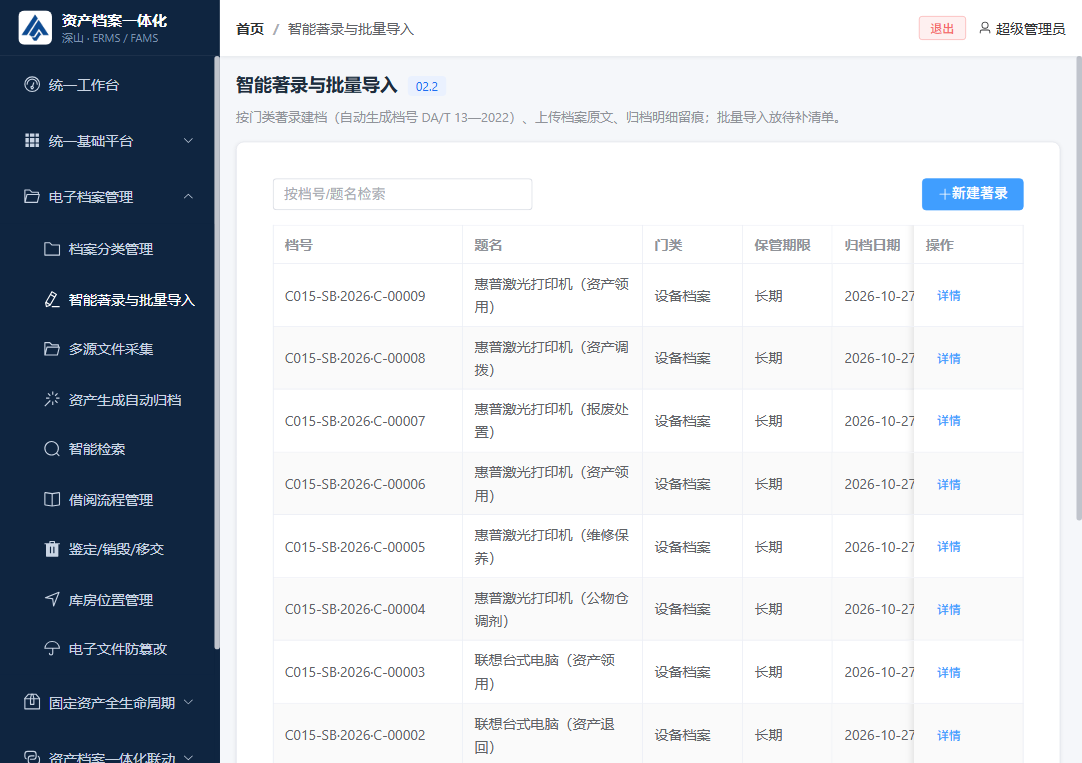Expand the 固定资产全生命周期 chevron
The height and width of the screenshot is (763, 1082).
[x=188, y=702]
